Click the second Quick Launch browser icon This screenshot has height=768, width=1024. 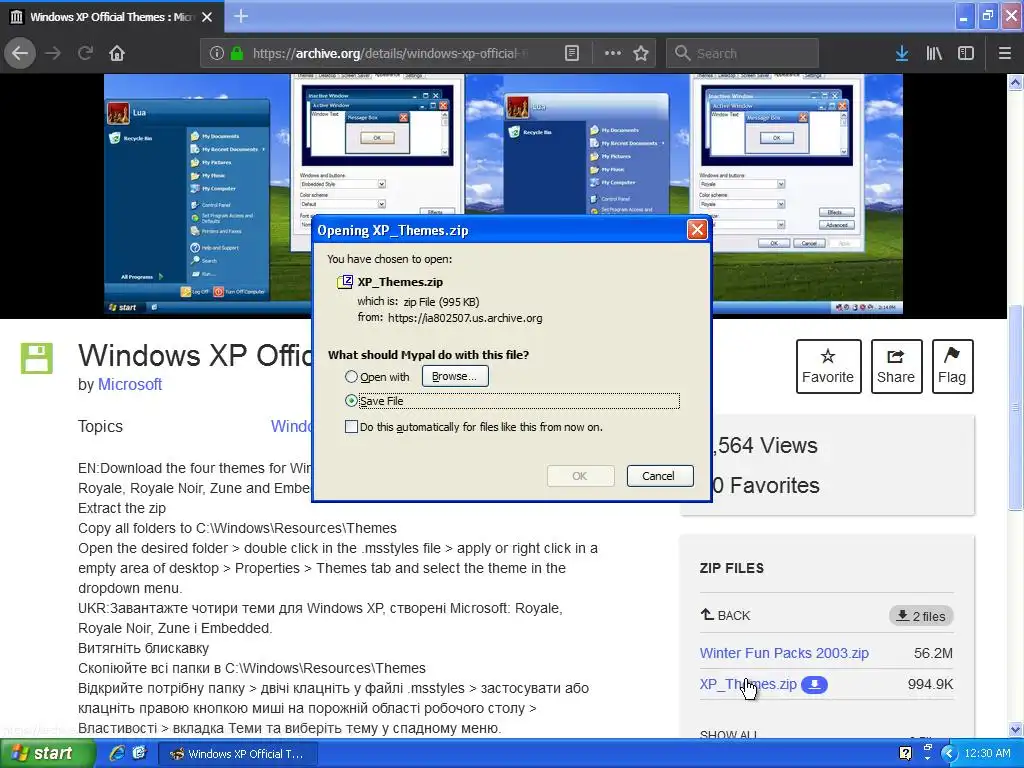pos(139,753)
